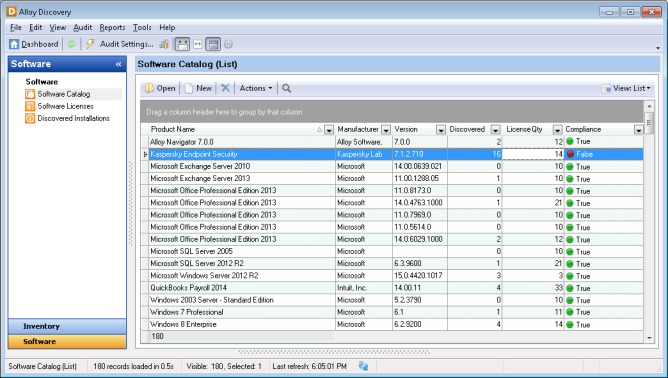Open the Help menu
This screenshot has height=378, width=668.
167,28
